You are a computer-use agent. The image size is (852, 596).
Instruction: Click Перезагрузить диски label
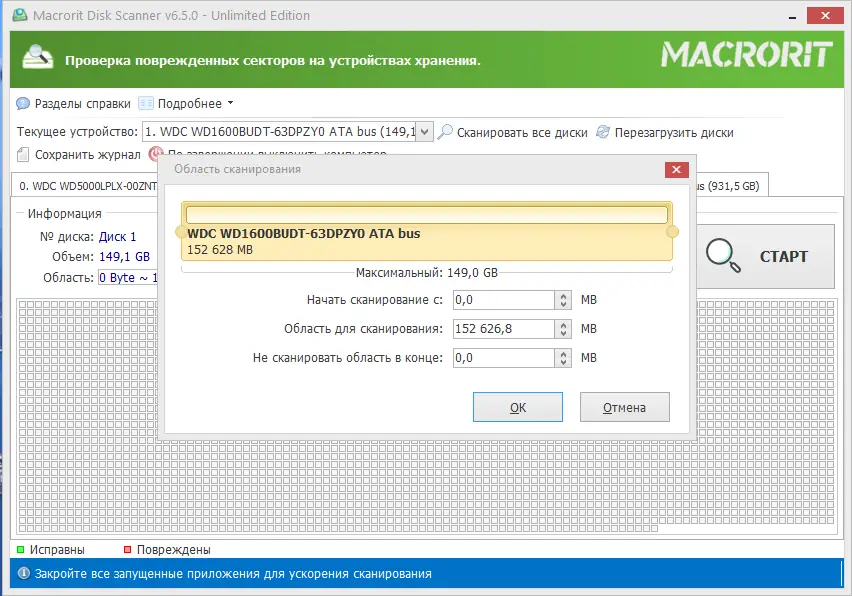coord(674,133)
